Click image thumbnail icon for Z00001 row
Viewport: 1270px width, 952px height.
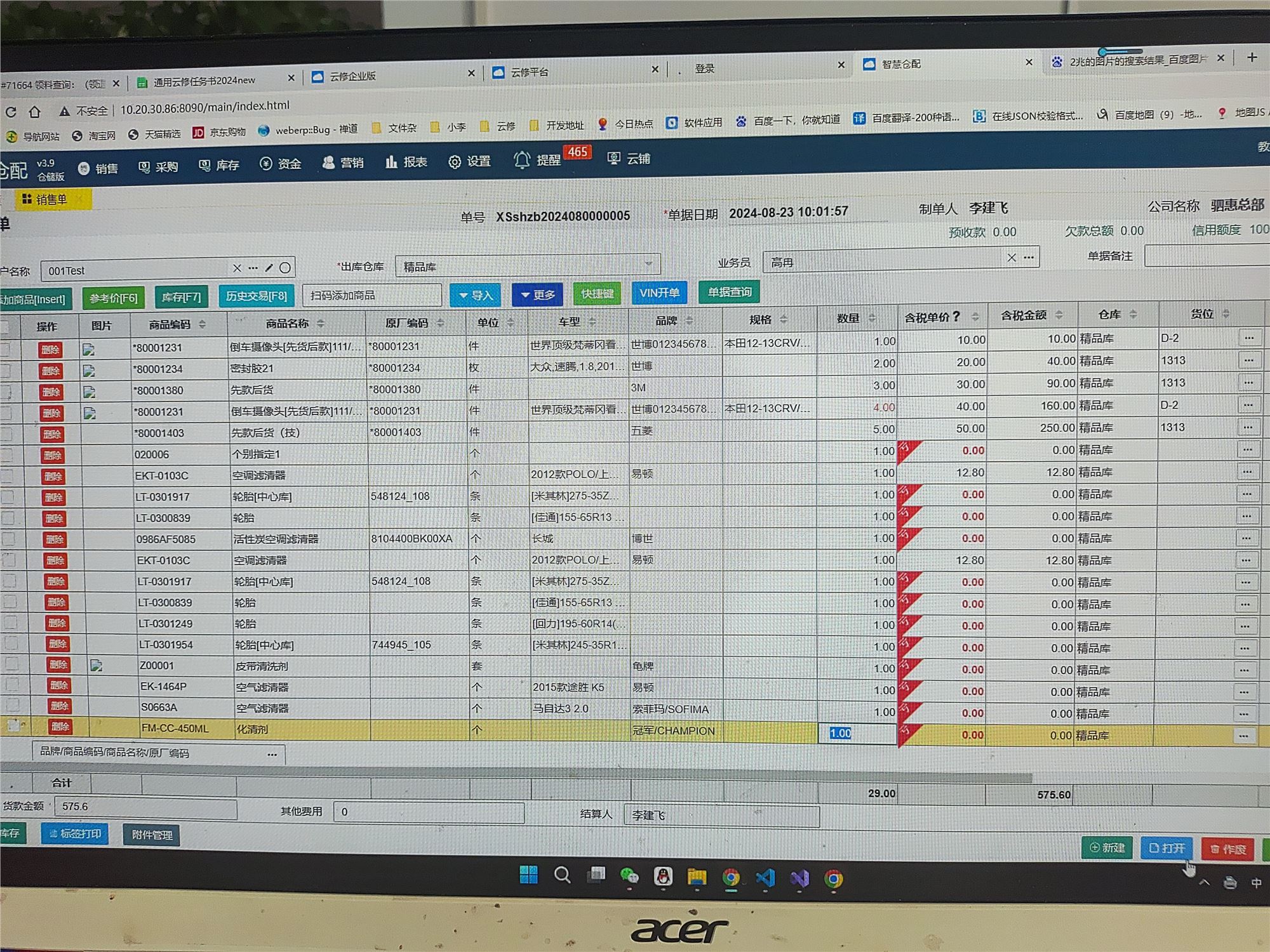click(x=97, y=665)
